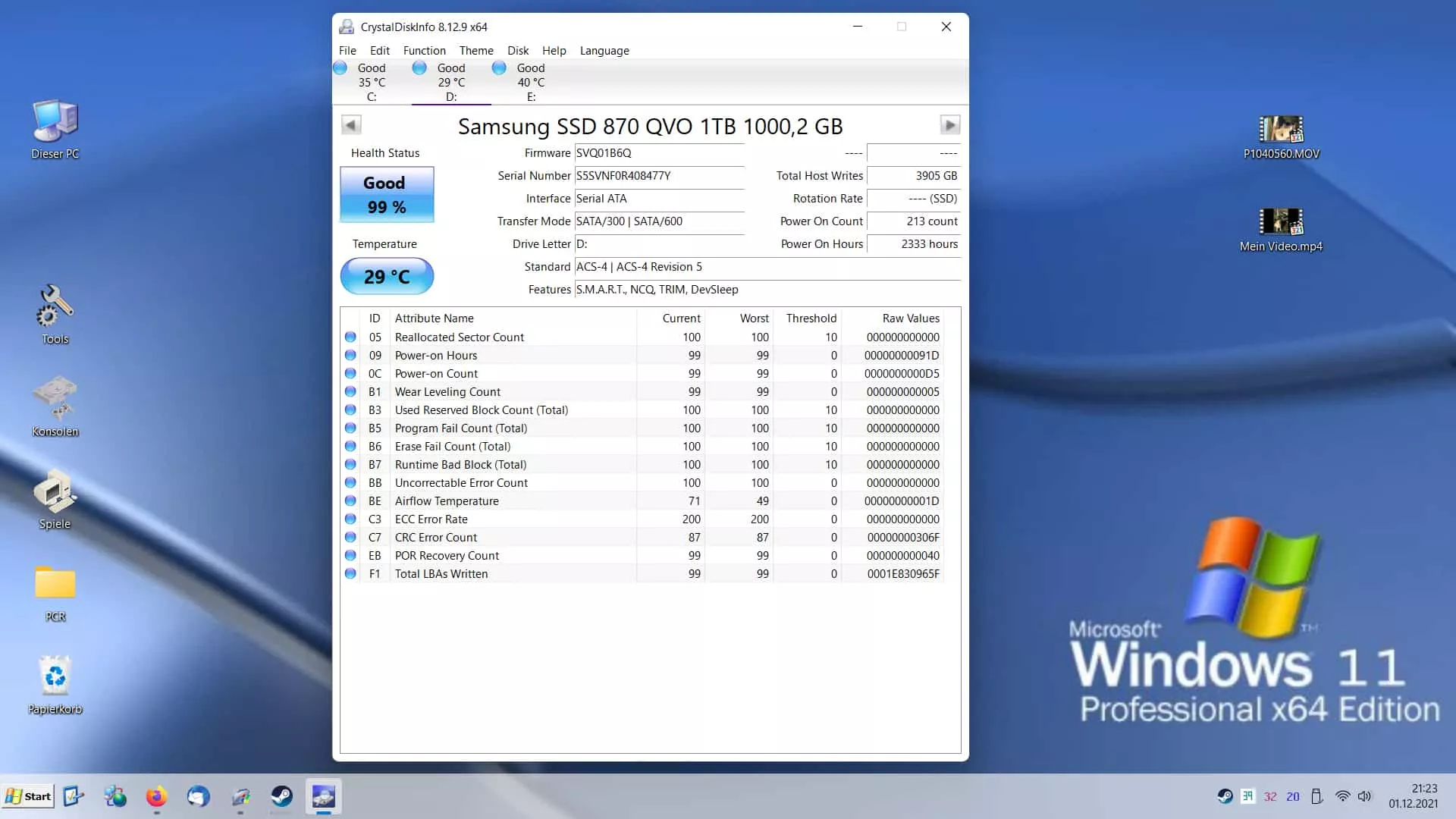Open the Function menu

pos(425,51)
